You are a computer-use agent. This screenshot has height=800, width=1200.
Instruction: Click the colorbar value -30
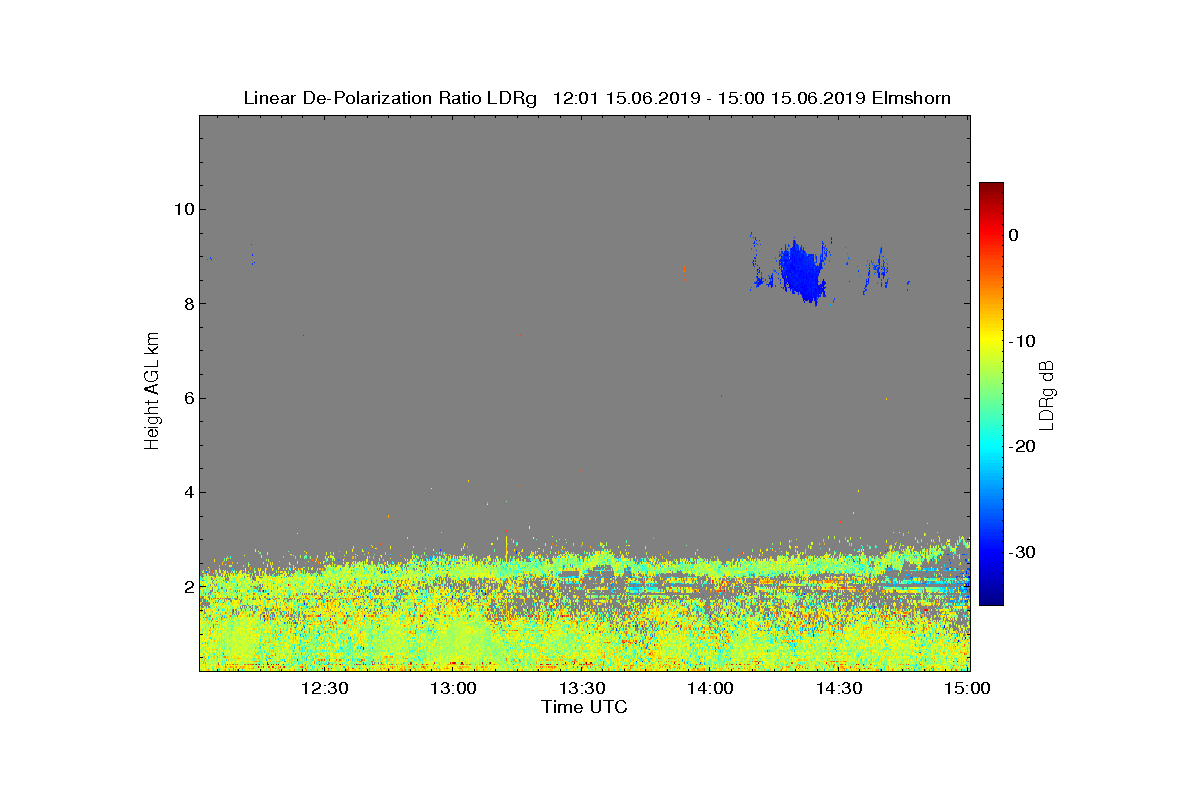pos(1022,552)
